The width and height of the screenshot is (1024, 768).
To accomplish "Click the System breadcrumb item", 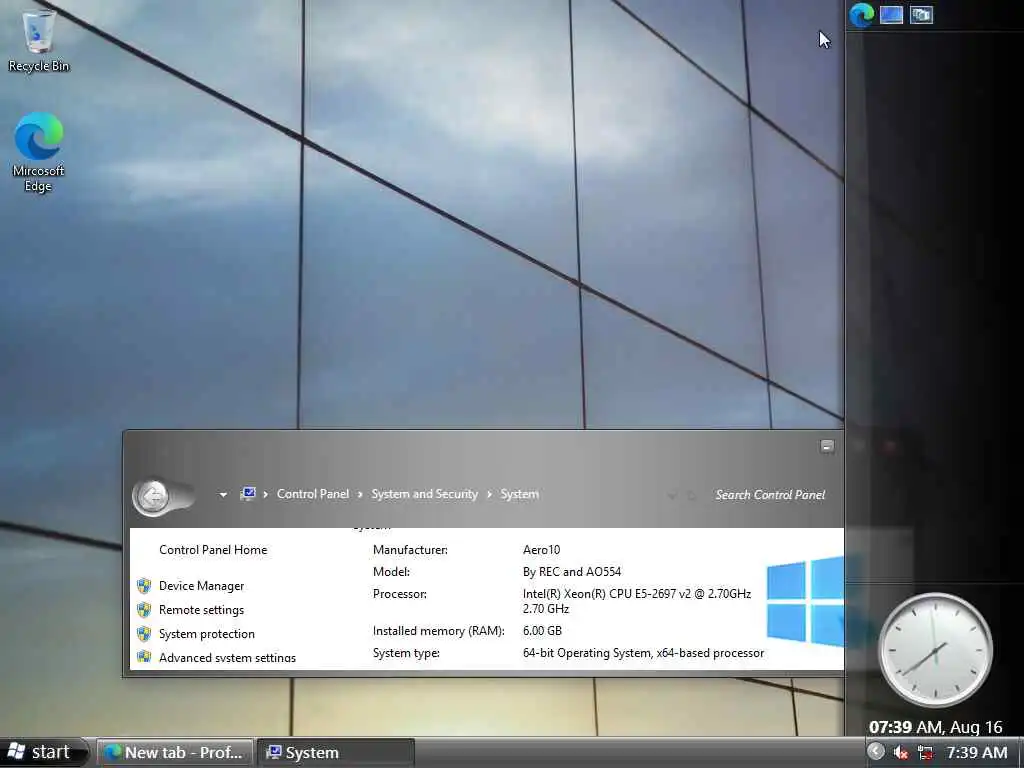I will 520,494.
